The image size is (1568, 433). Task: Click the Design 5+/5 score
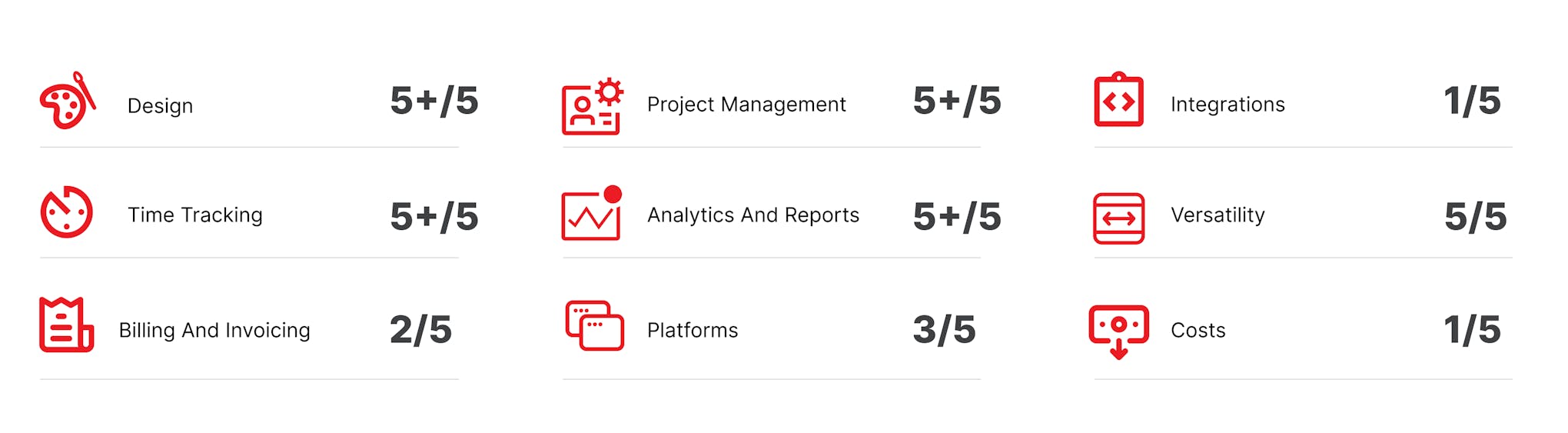pyautogui.click(x=434, y=101)
